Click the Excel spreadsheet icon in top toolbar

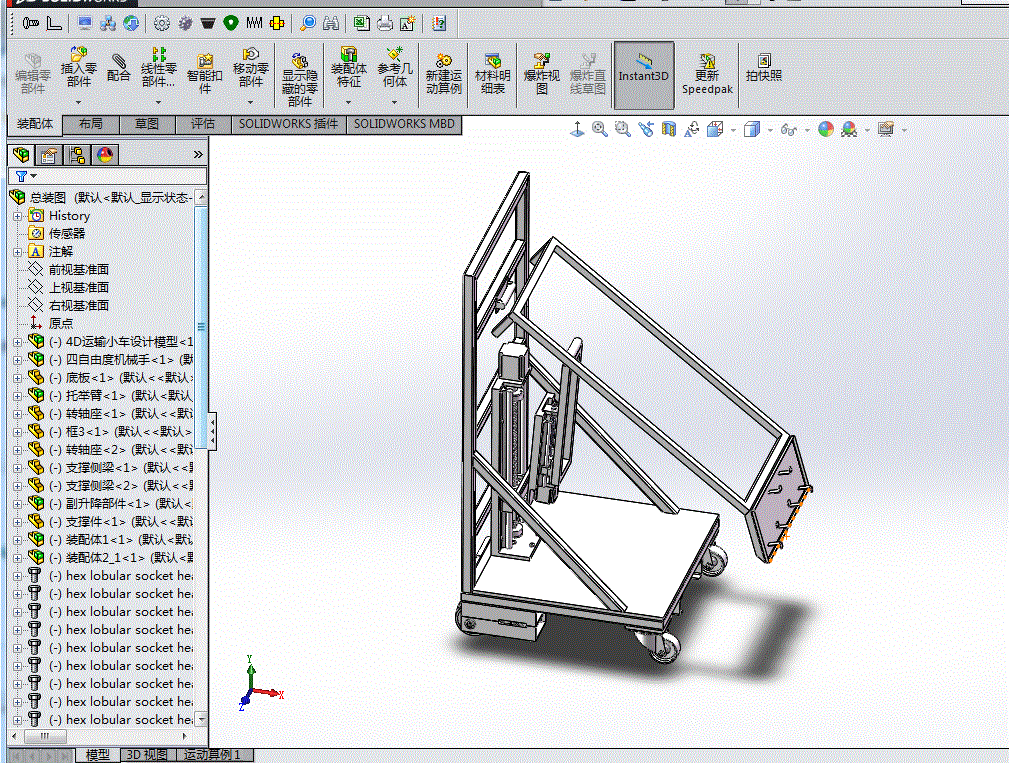(362, 24)
